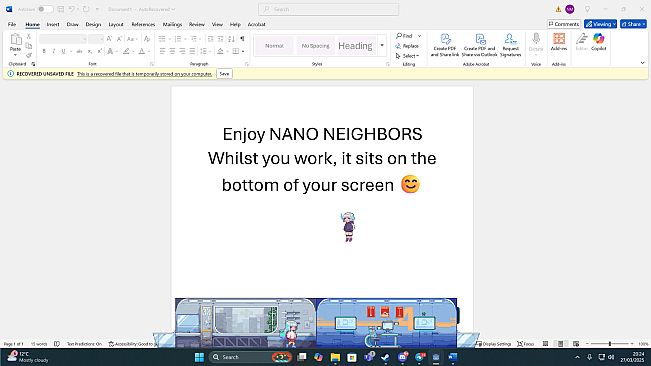The image size is (651, 366).
Task: Switch to the Insert tab
Action: (53, 24)
